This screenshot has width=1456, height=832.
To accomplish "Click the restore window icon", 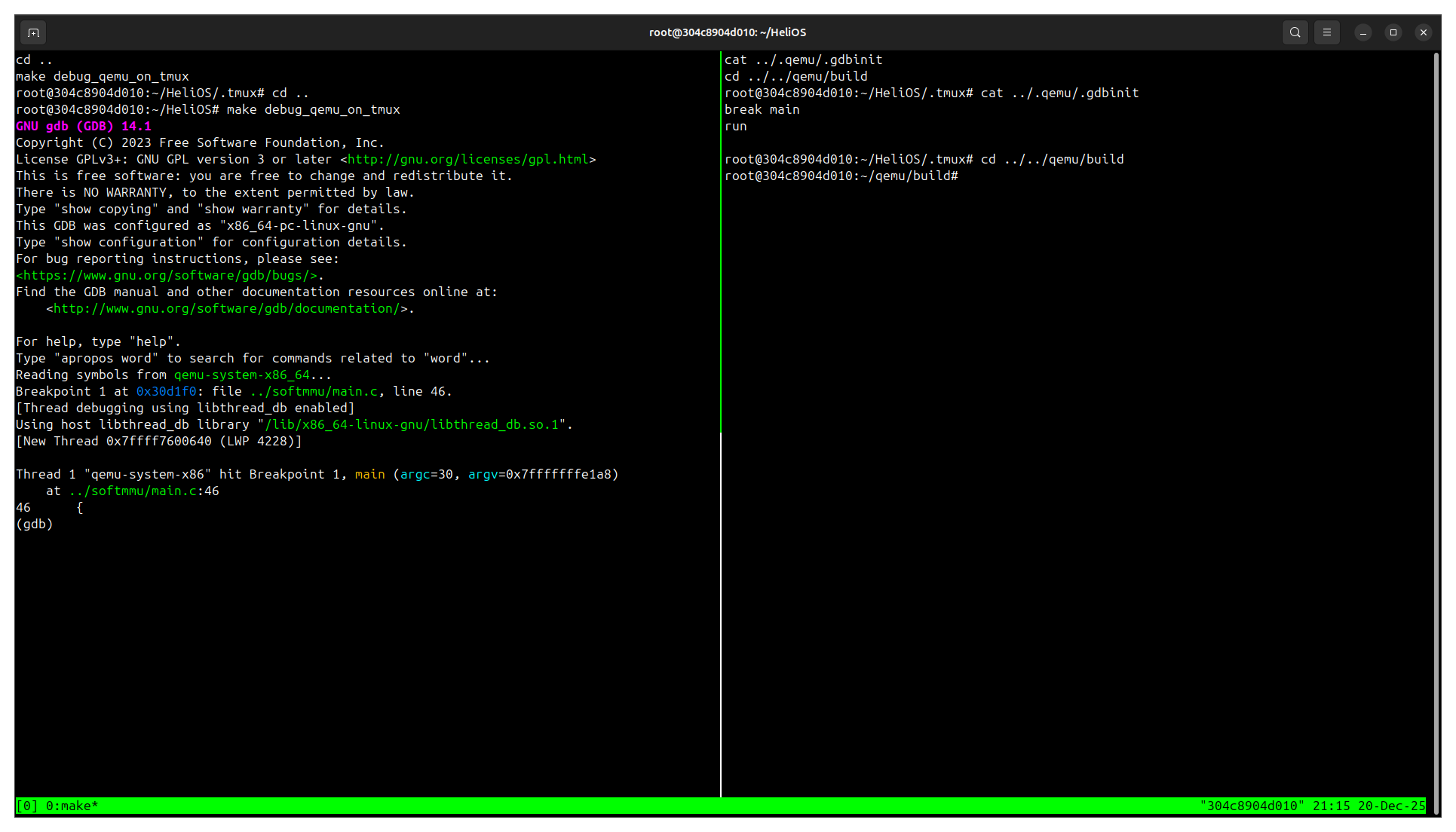I will 1393,32.
